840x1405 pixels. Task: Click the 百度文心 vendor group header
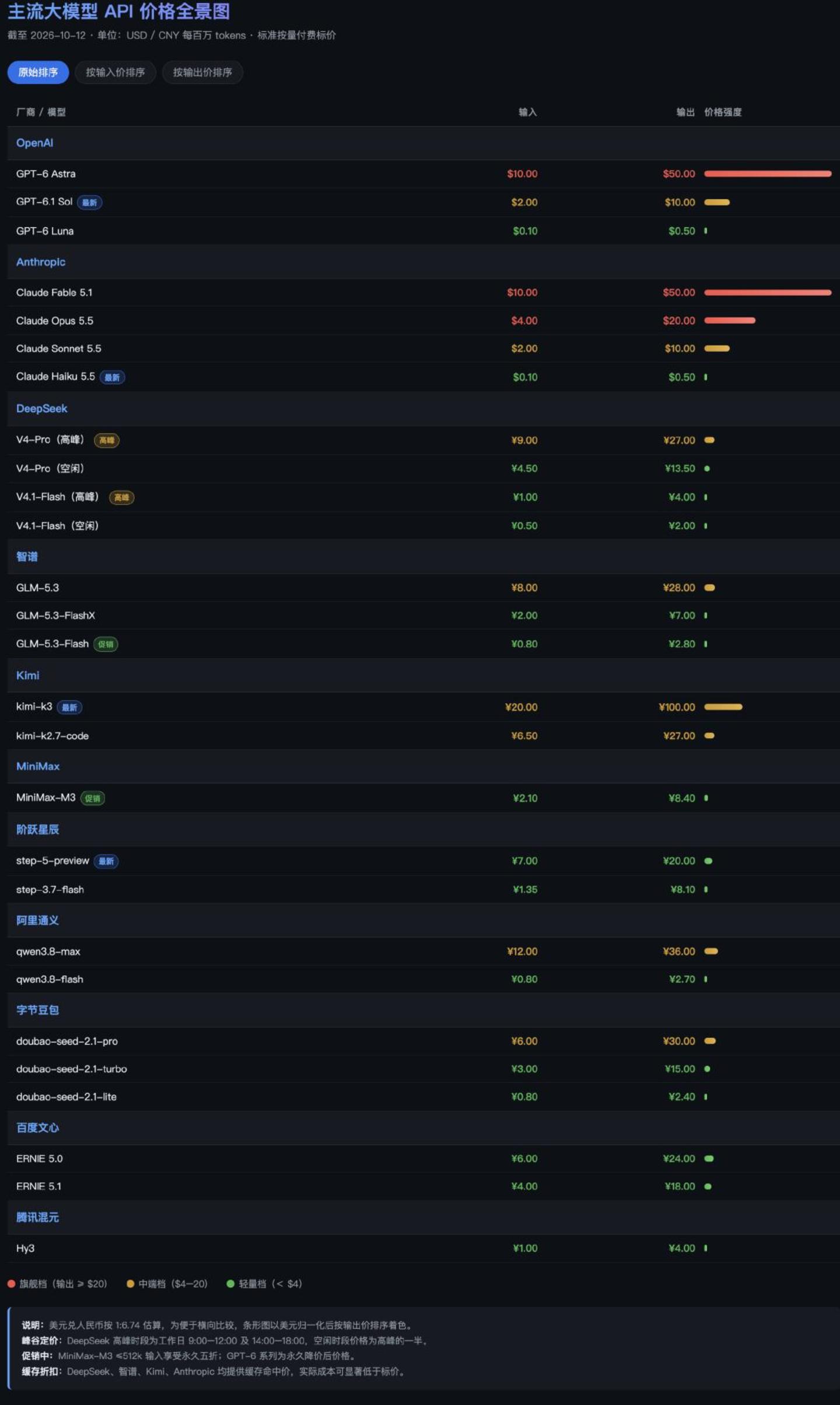coord(423,1128)
